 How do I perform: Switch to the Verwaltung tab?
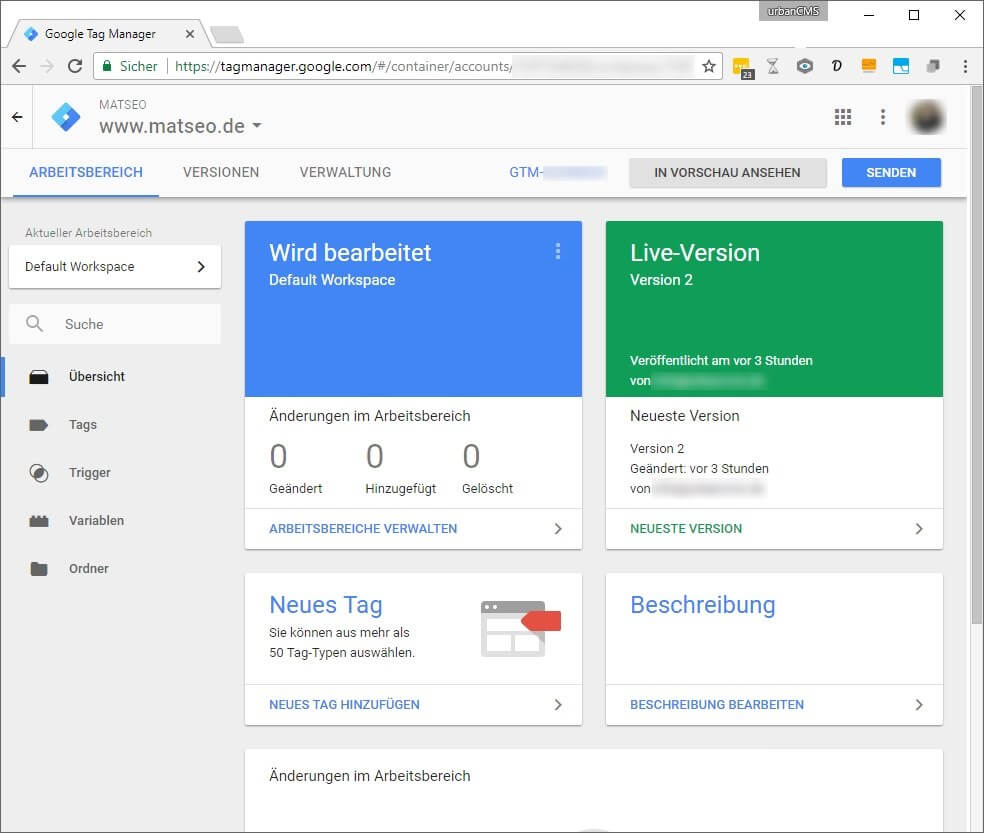point(345,172)
